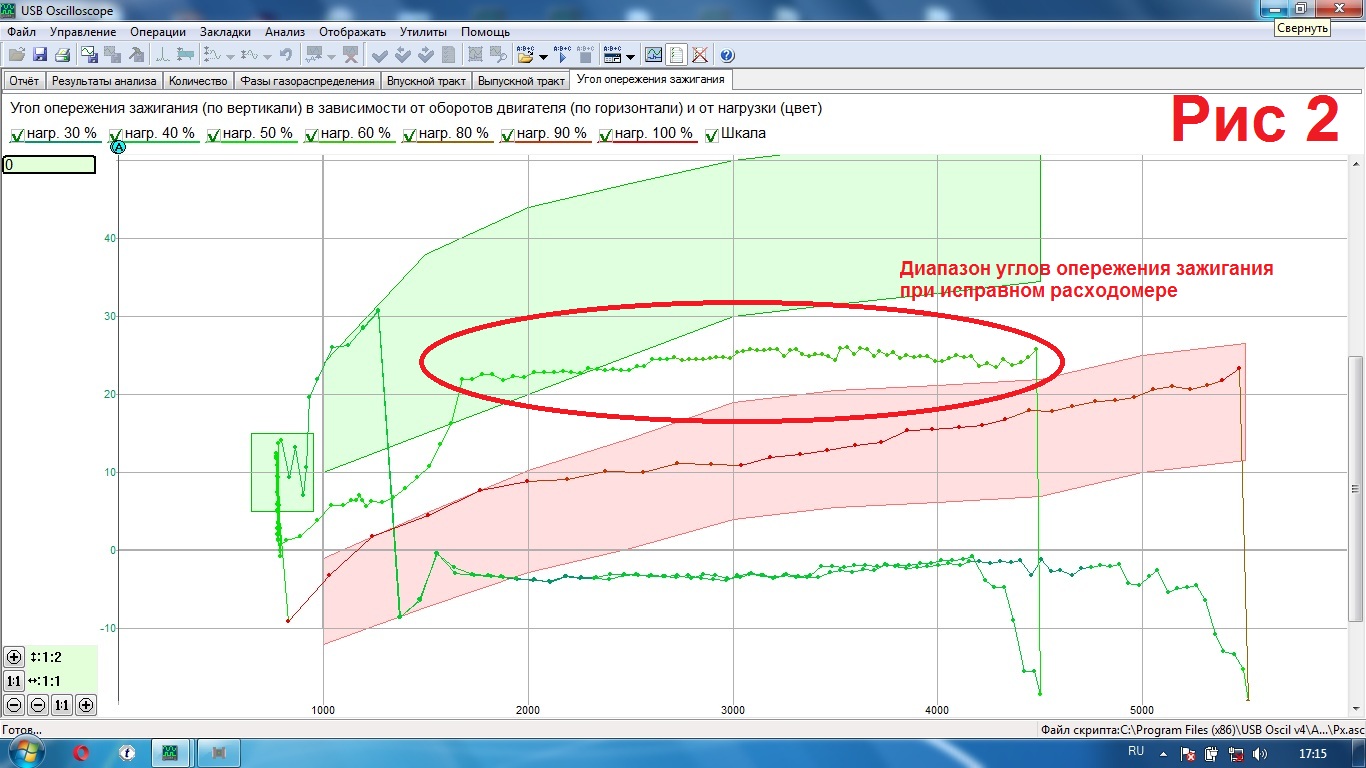This screenshot has height=768, width=1366.
Task: Toggle the нагр. 60 % checkbox
Action: pyautogui.click(x=311, y=135)
